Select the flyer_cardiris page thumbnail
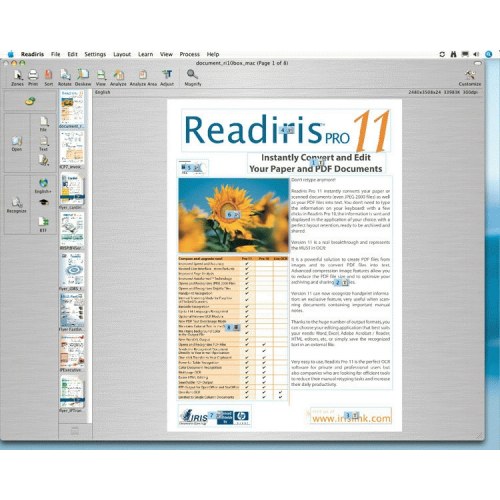 pos(72,191)
